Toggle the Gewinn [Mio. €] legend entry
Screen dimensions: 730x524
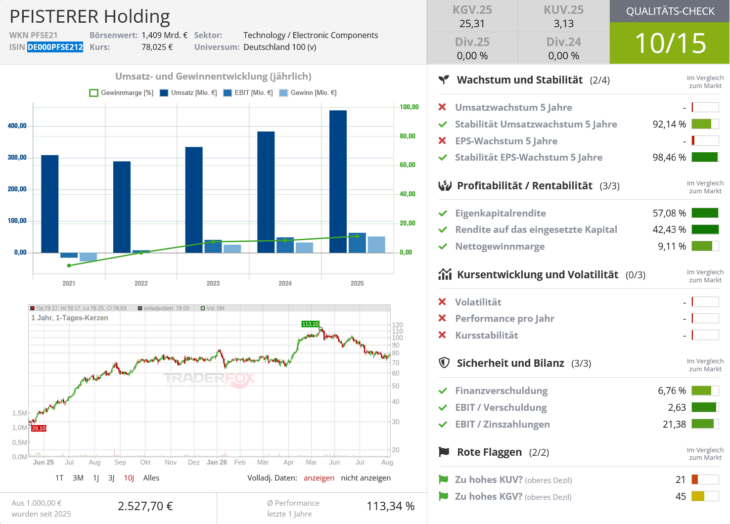(308, 93)
